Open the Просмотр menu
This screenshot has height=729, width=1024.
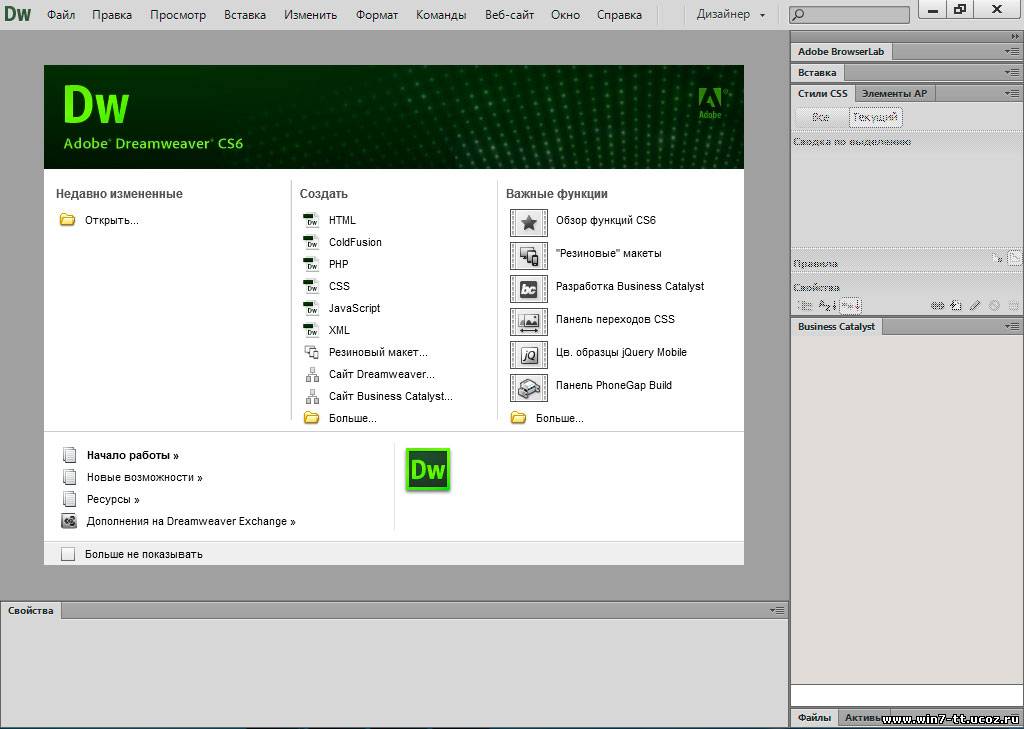(x=178, y=14)
